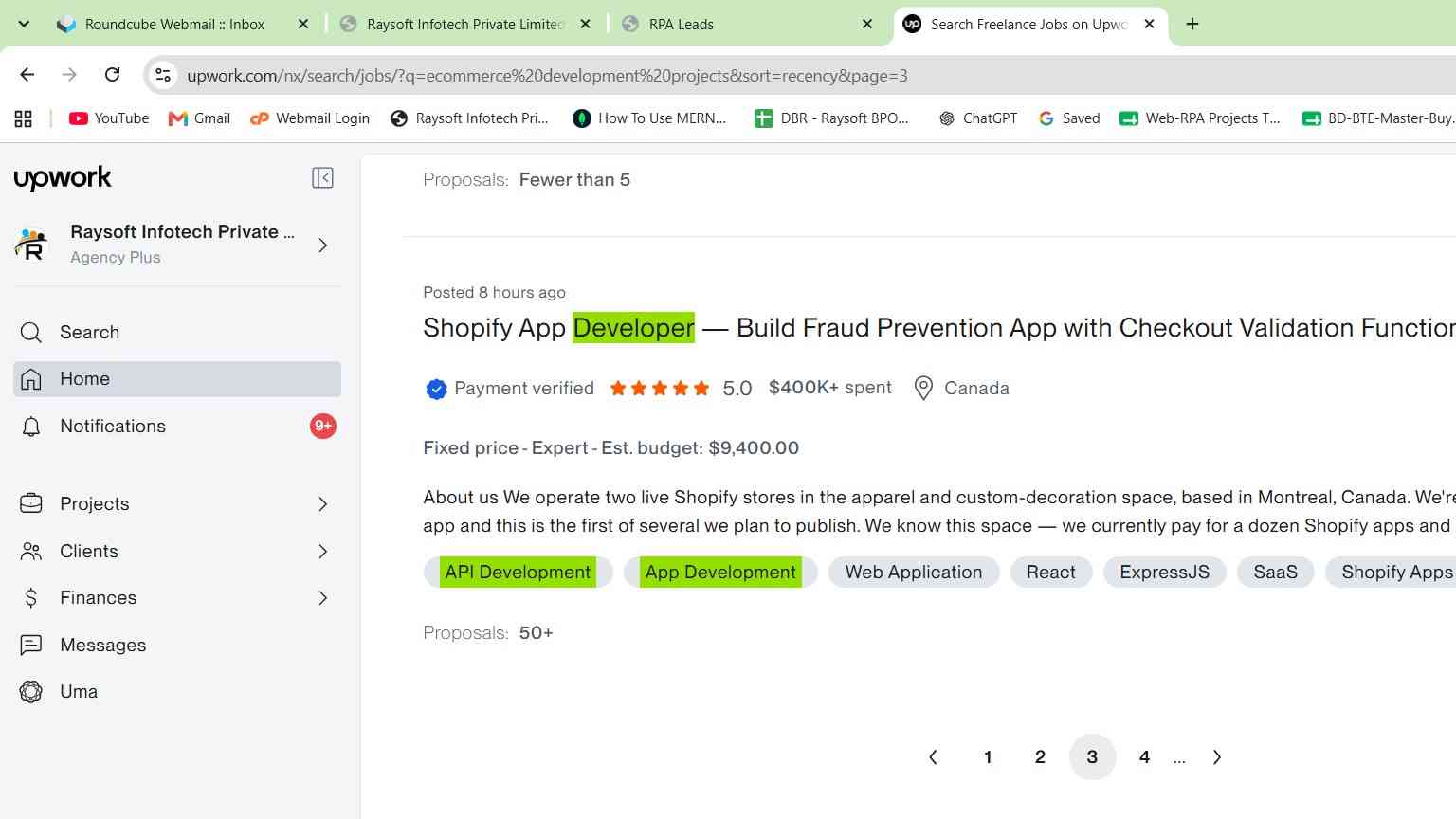
Task: Click the Search magnifier in sidebar
Action: [31, 333]
